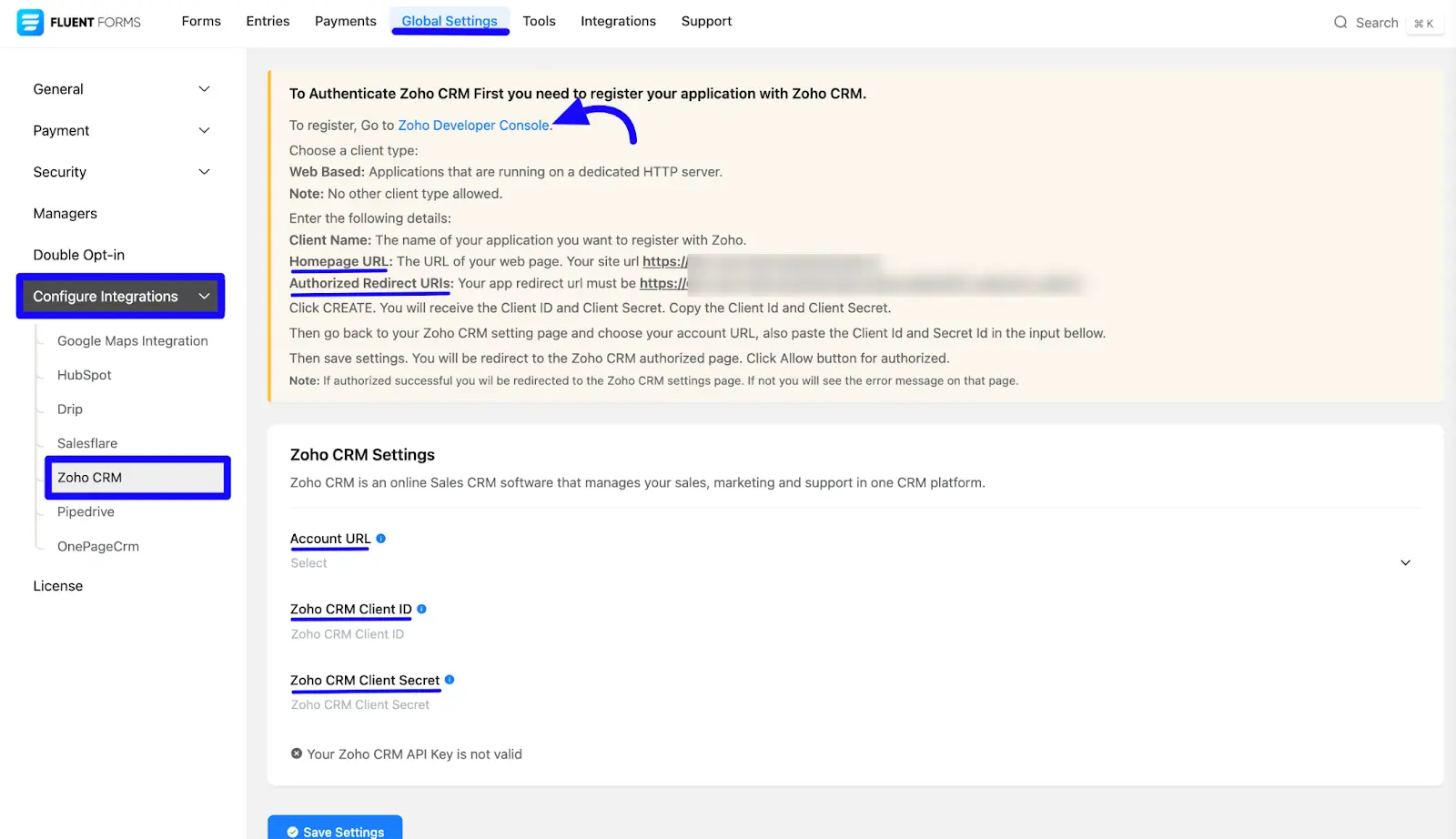This screenshot has height=839, width=1456.
Task: Click the Zoho CRM Settings heading
Action: point(362,455)
